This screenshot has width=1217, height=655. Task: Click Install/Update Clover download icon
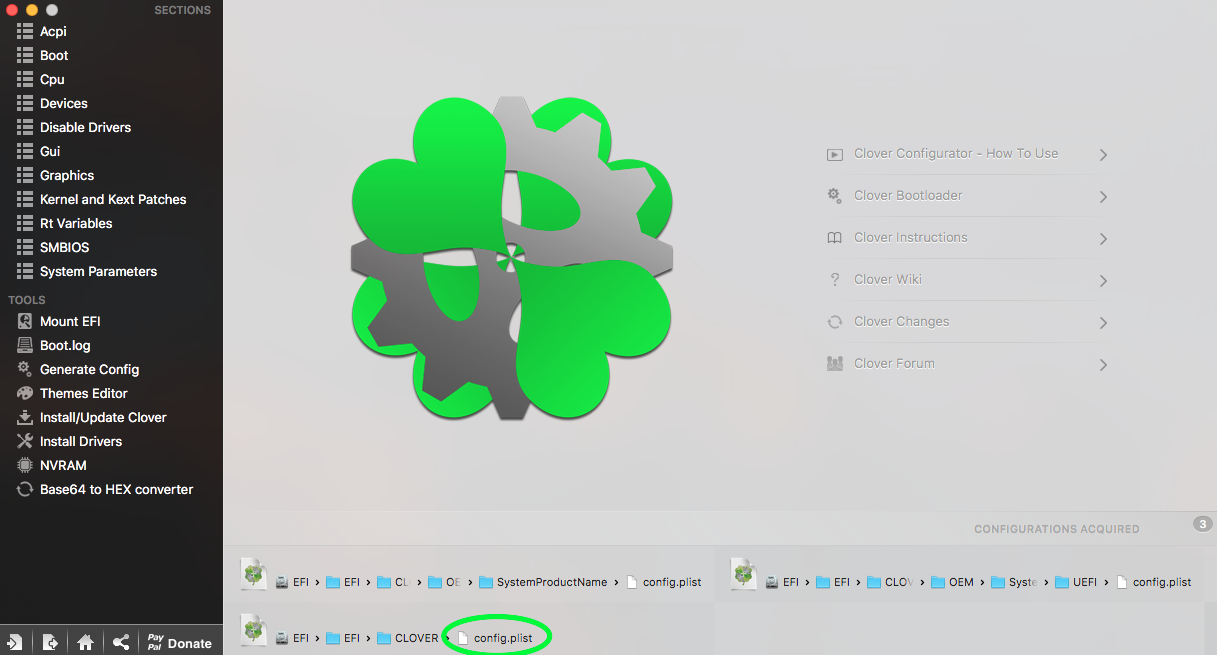(25, 417)
